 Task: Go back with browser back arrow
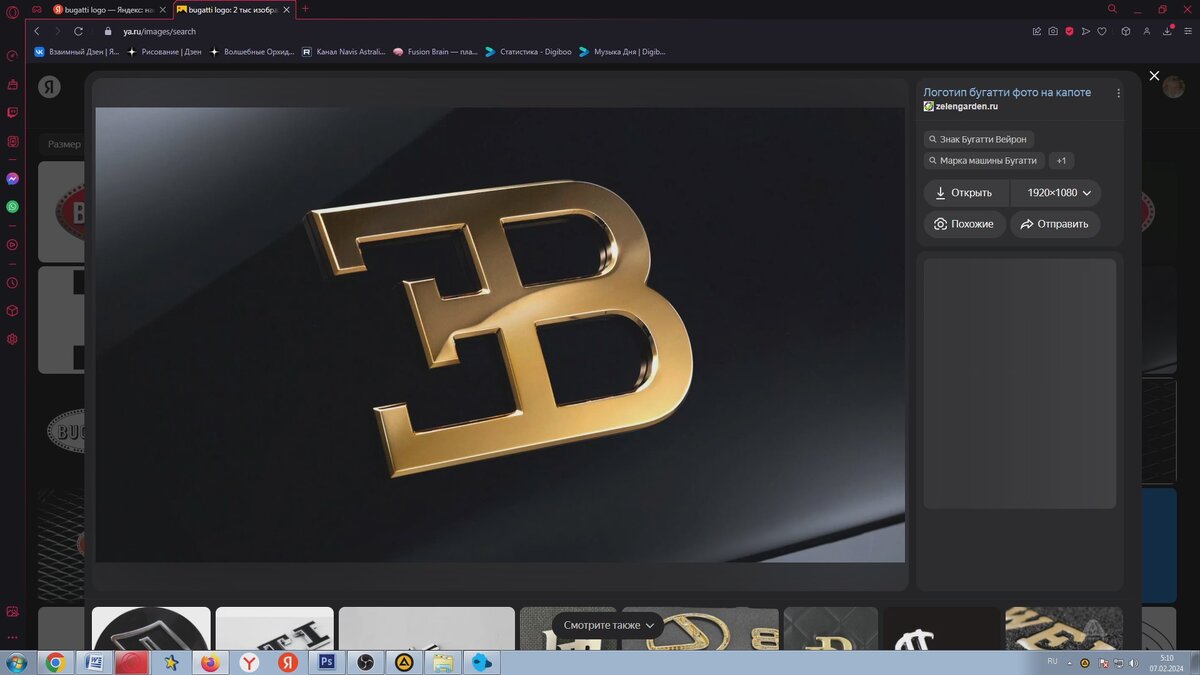[x=37, y=31]
